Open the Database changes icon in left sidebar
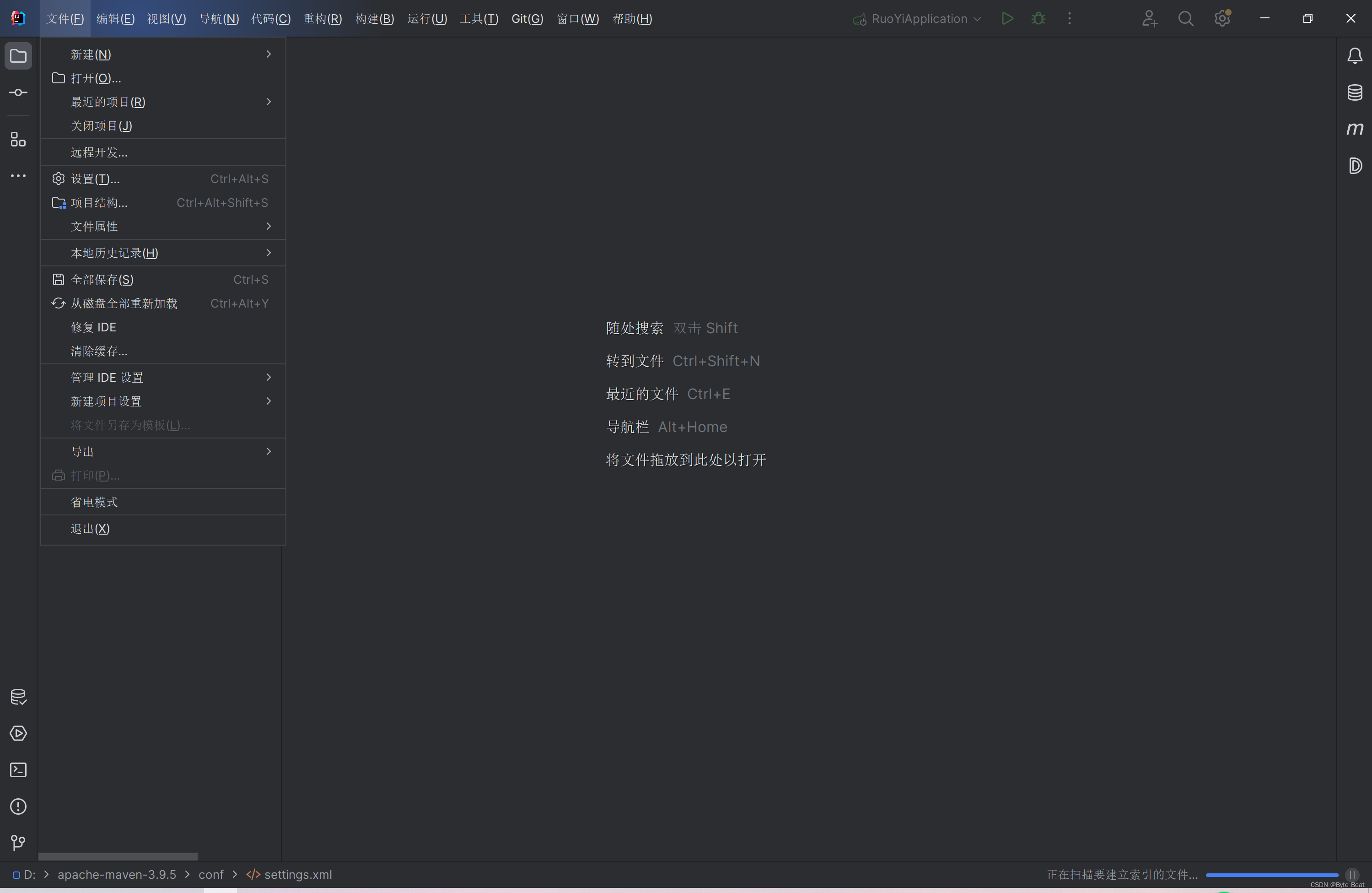Image resolution: width=1372 pixels, height=893 pixels. click(18, 697)
